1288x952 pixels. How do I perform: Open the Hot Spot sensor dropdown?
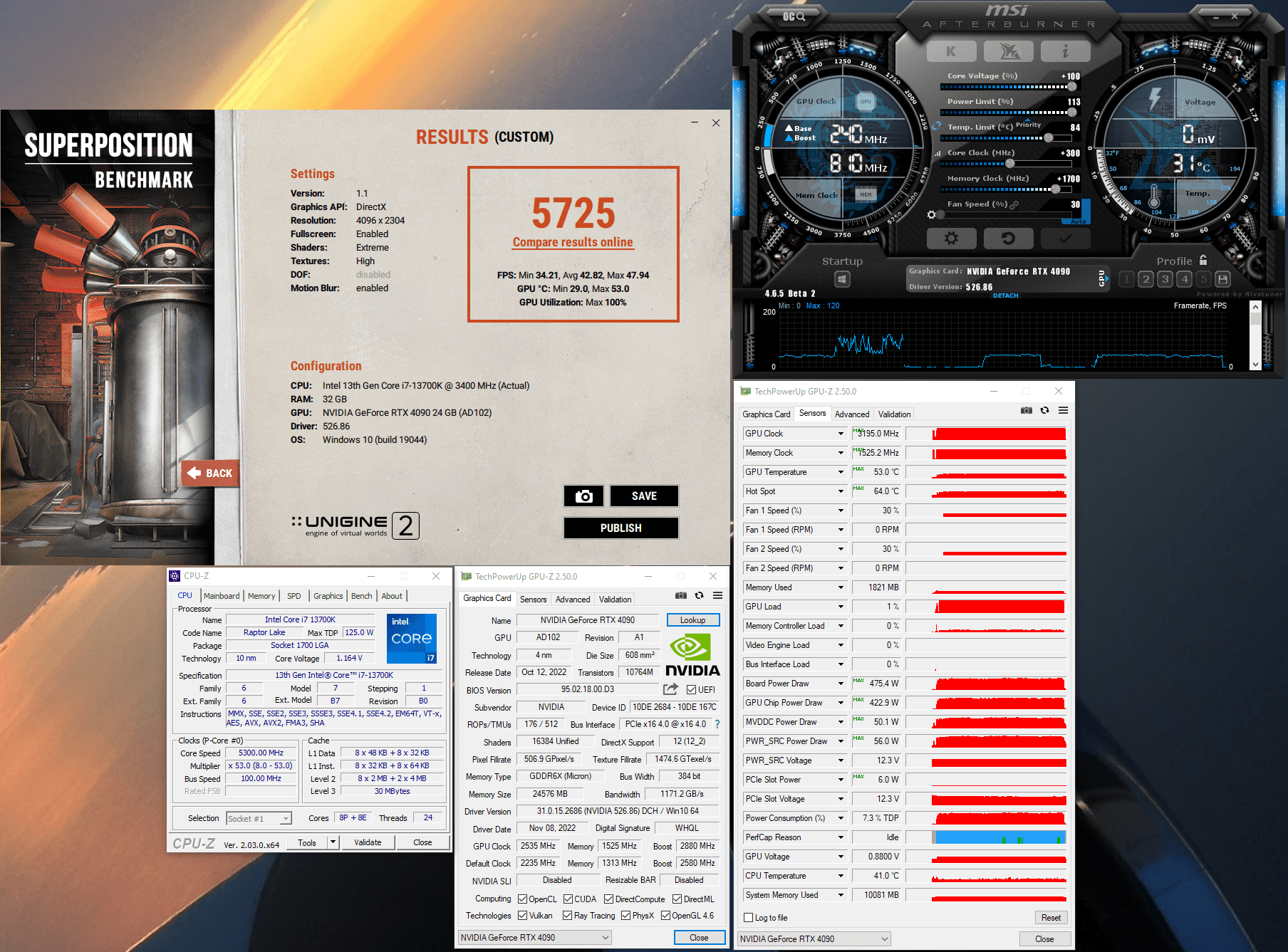(841, 491)
